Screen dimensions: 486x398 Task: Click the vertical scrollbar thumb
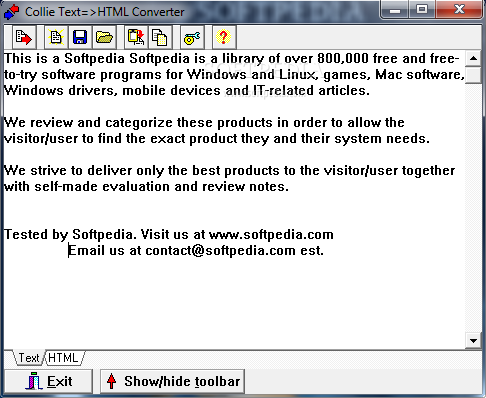pos(473,75)
